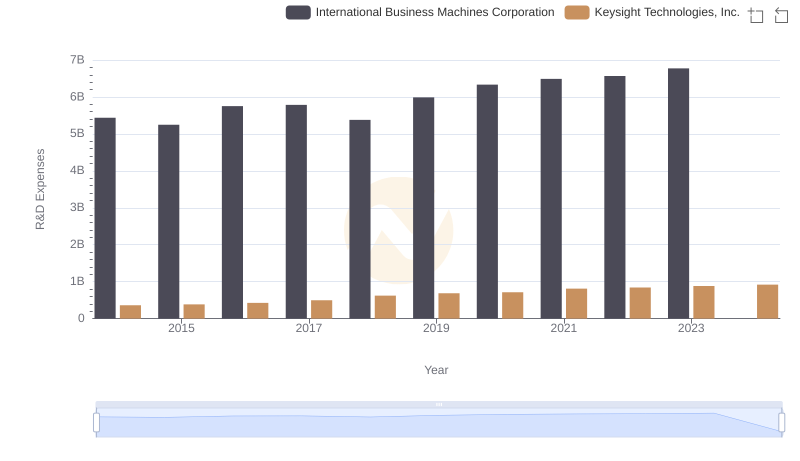This screenshot has width=800, height=461.
Task: Click the 'R&D Expenses' axis title
Action: point(40,189)
